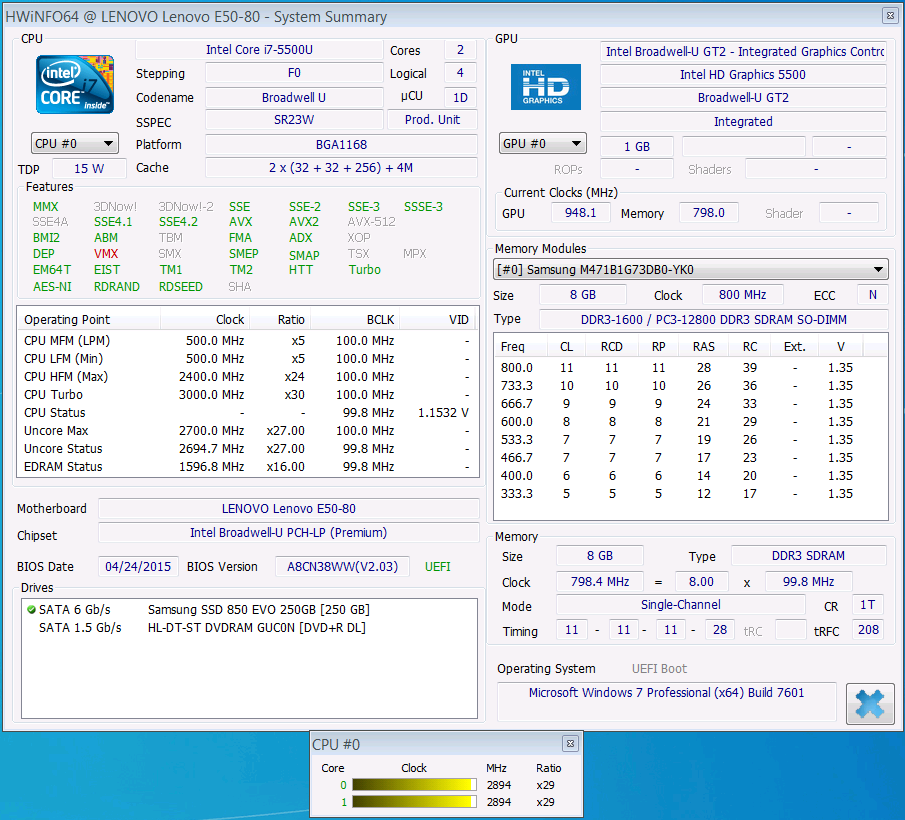Click the BCLK column header
905x820 pixels.
(x=355, y=319)
